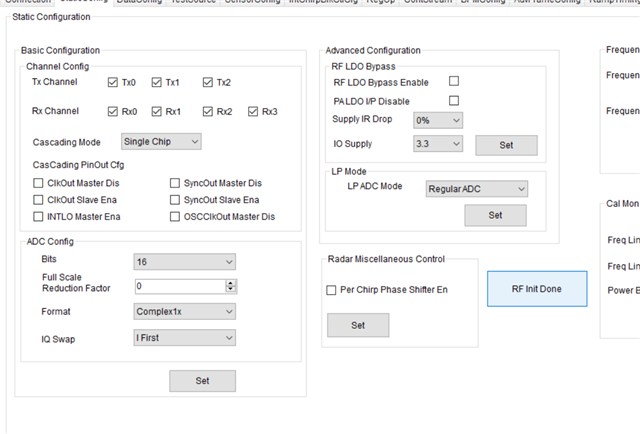Click the RF Init Done button
The height and width of the screenshot is (434, 640).
click(x=537, y=289)
